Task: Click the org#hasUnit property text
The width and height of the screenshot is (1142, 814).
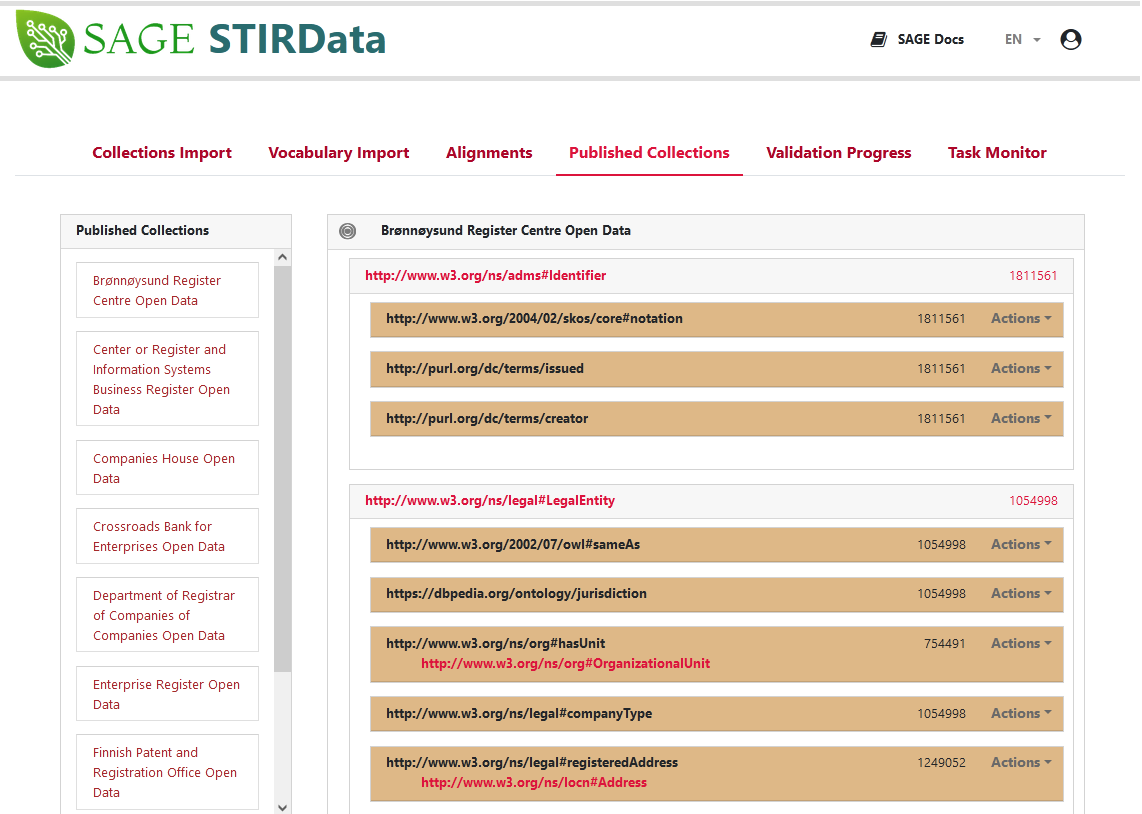Action: coord(495,644)
